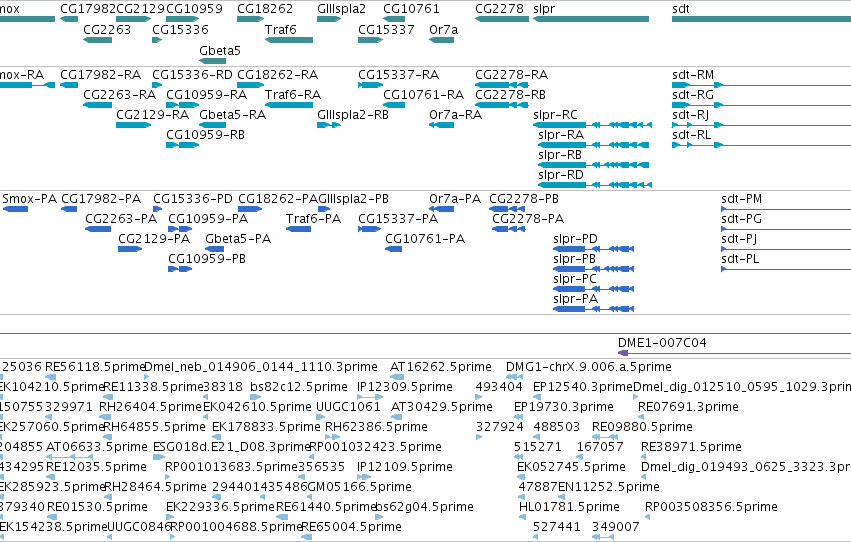Click the sdt-RG transcript
Viewport: 851px width, 542px height.
point(761,105)
